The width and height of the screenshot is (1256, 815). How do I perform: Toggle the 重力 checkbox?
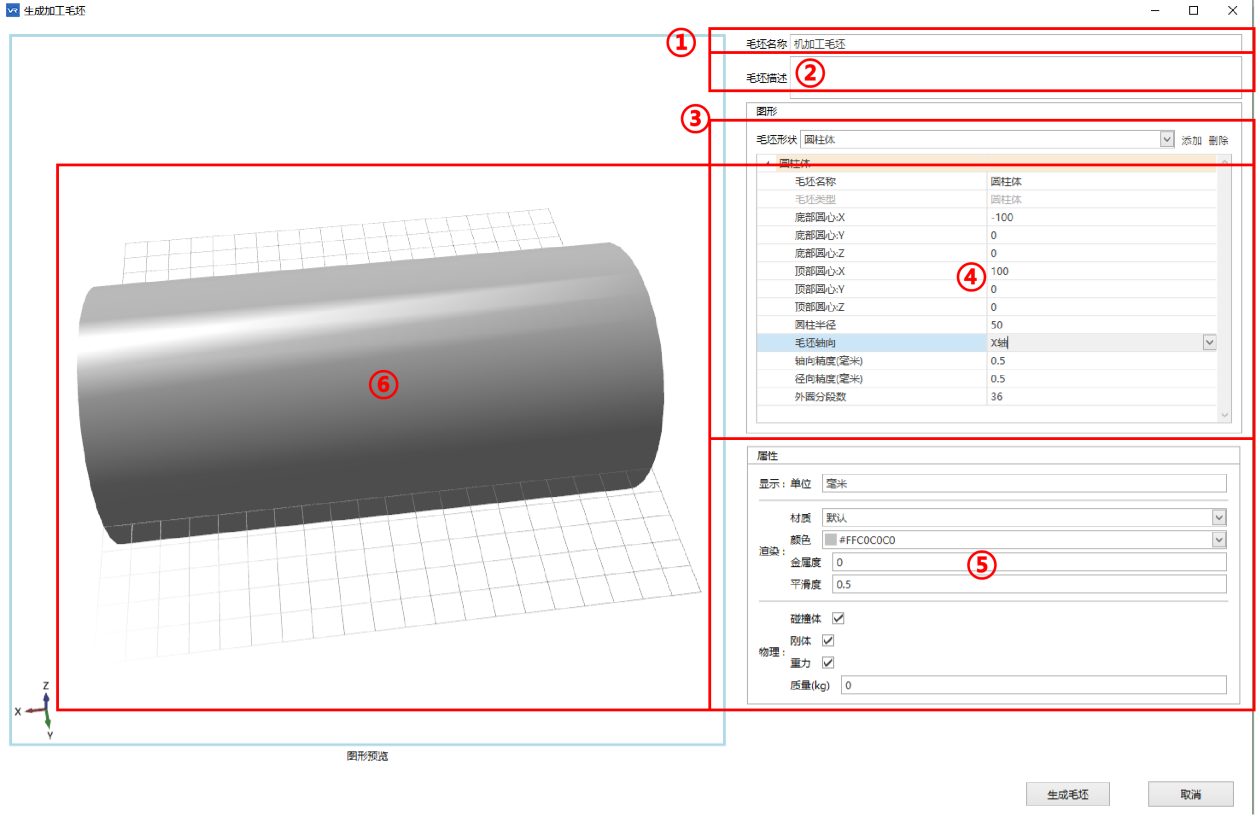point(827,663)
